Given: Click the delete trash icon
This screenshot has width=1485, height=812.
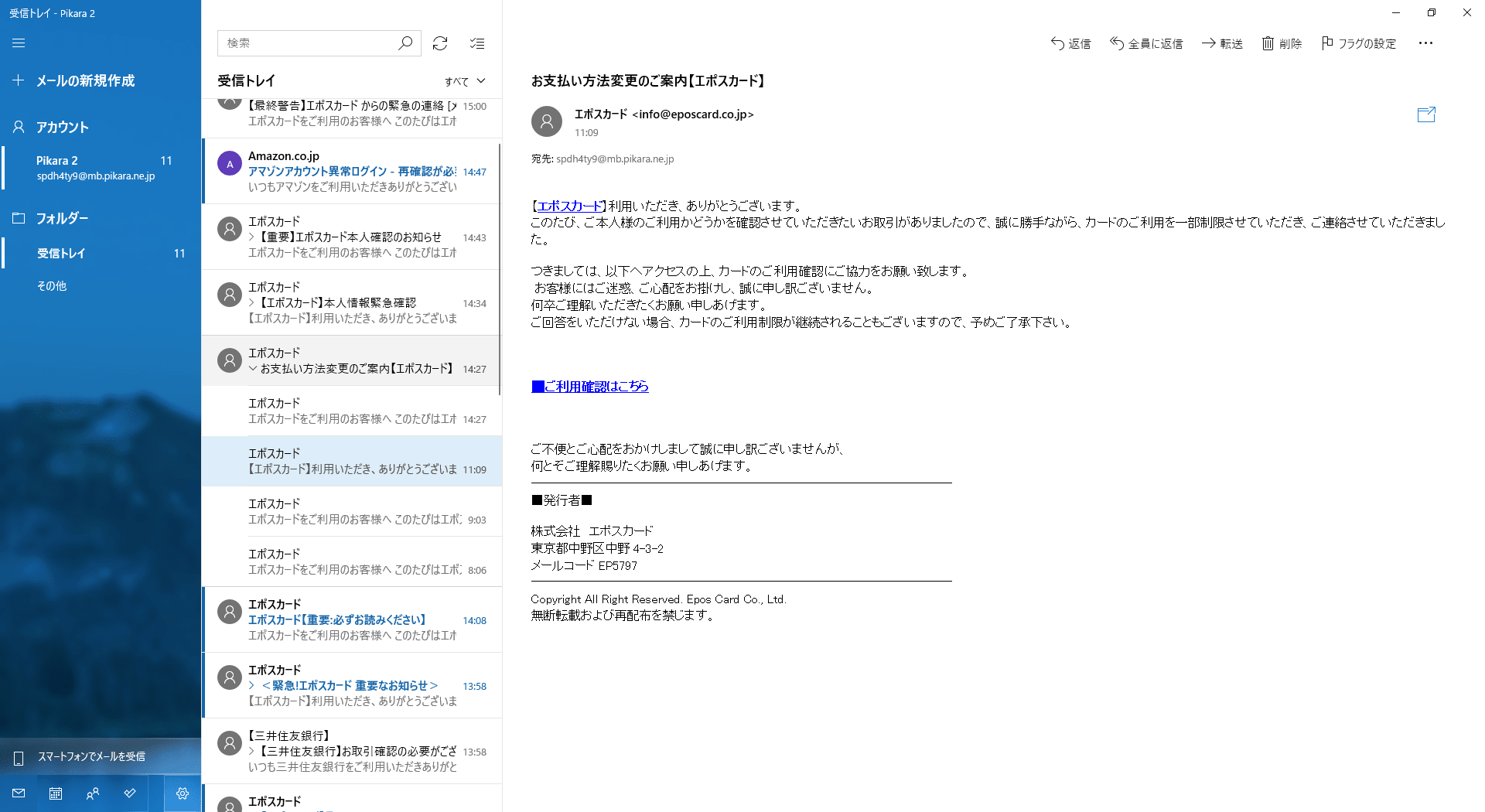Looking at the screenshot, I should click(1268, 43).
